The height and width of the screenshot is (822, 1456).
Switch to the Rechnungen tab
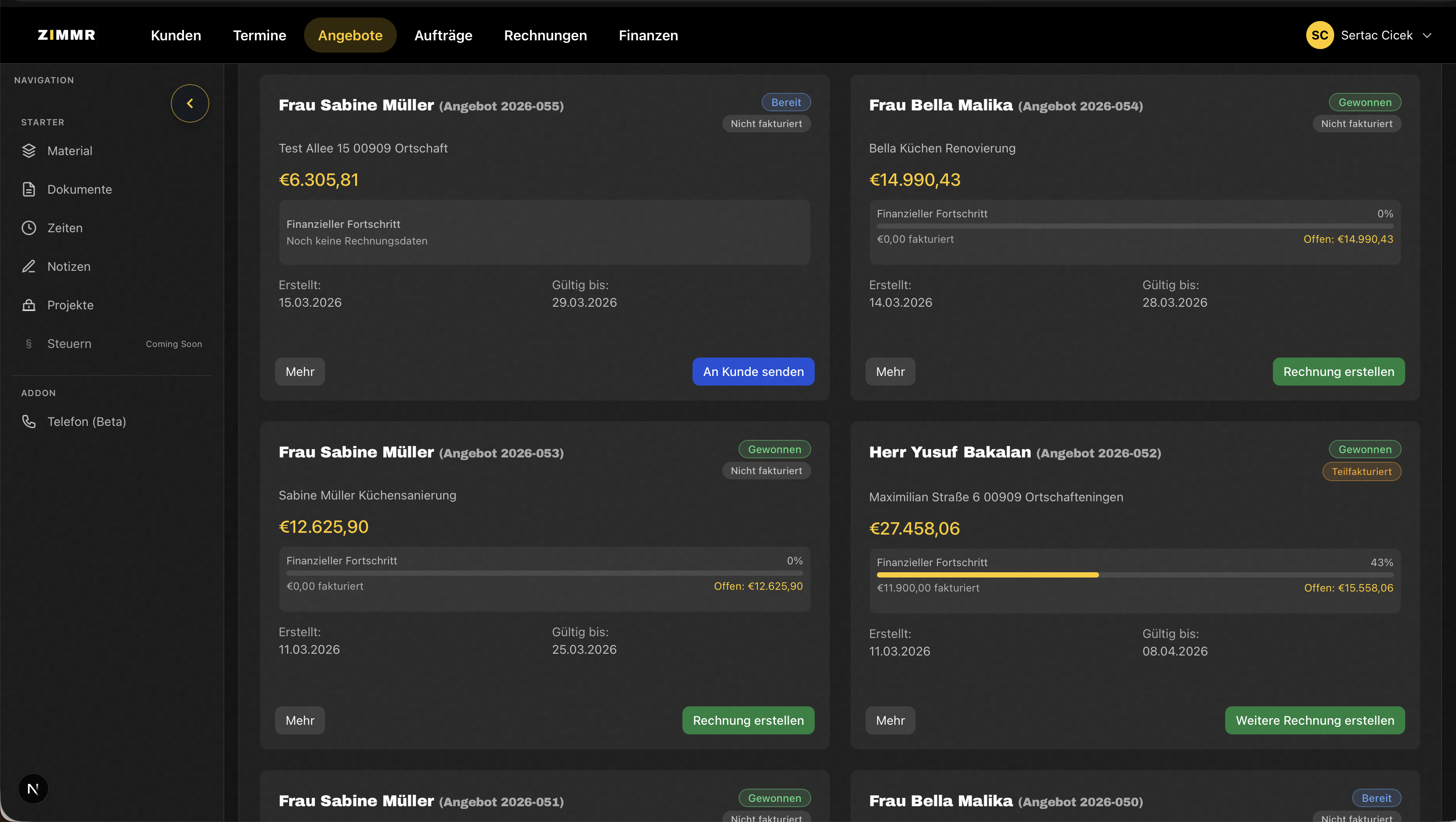pos(545,35)
